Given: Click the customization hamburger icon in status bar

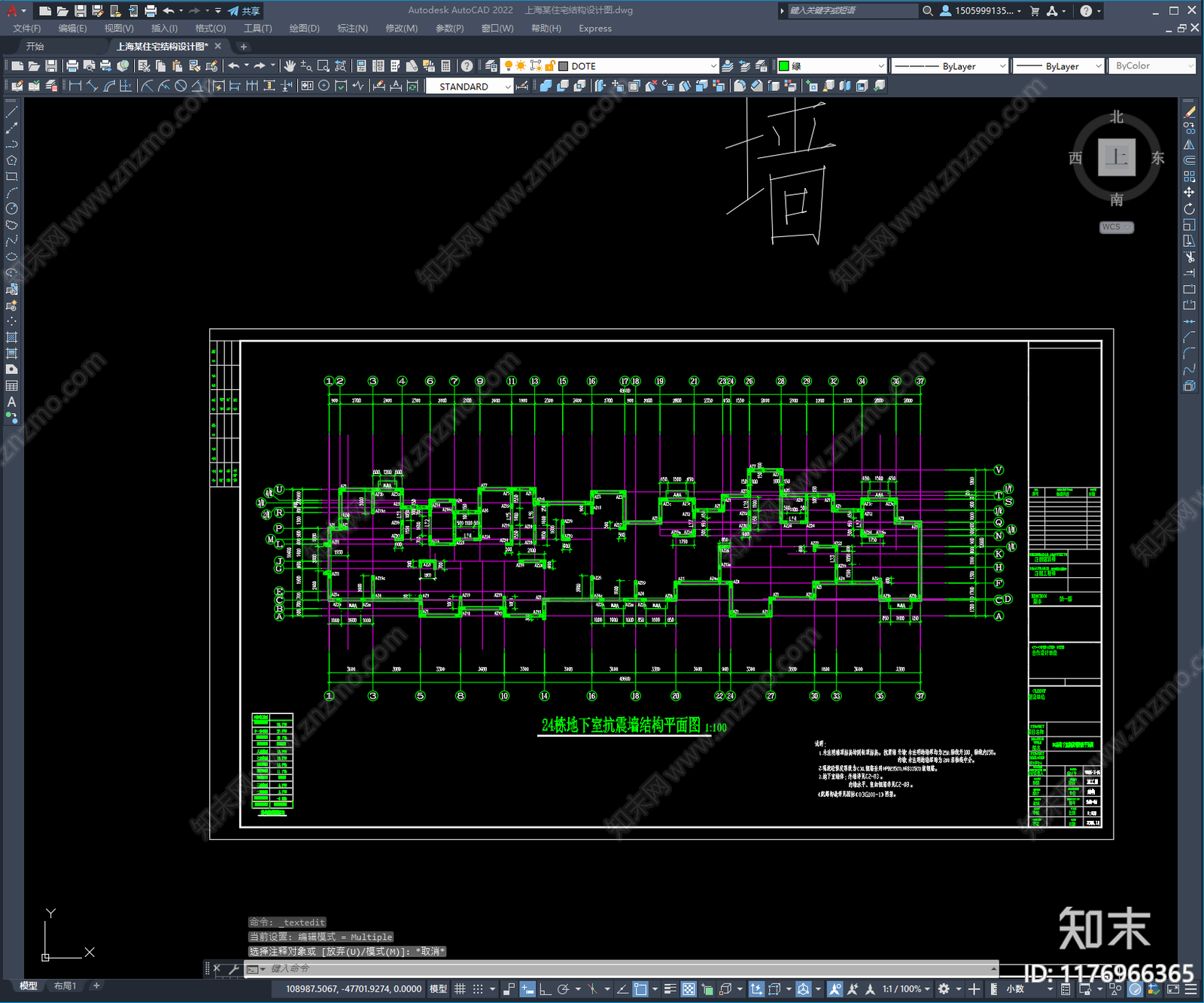Looking at the screenshot, I should coord(1190,989).
